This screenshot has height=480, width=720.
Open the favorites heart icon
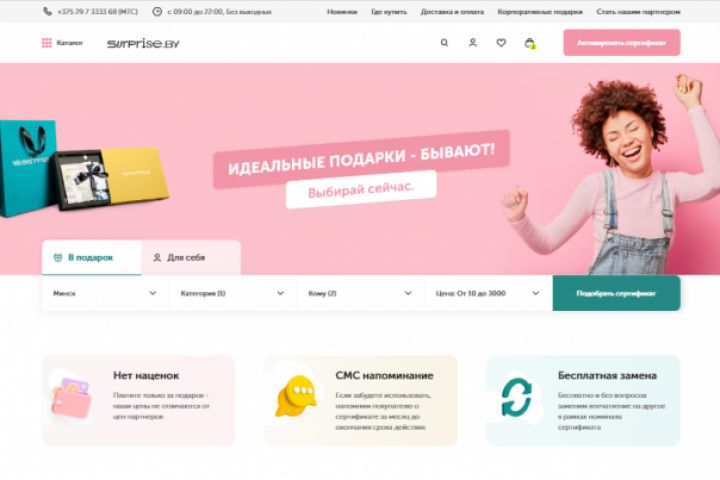point(501,43)
